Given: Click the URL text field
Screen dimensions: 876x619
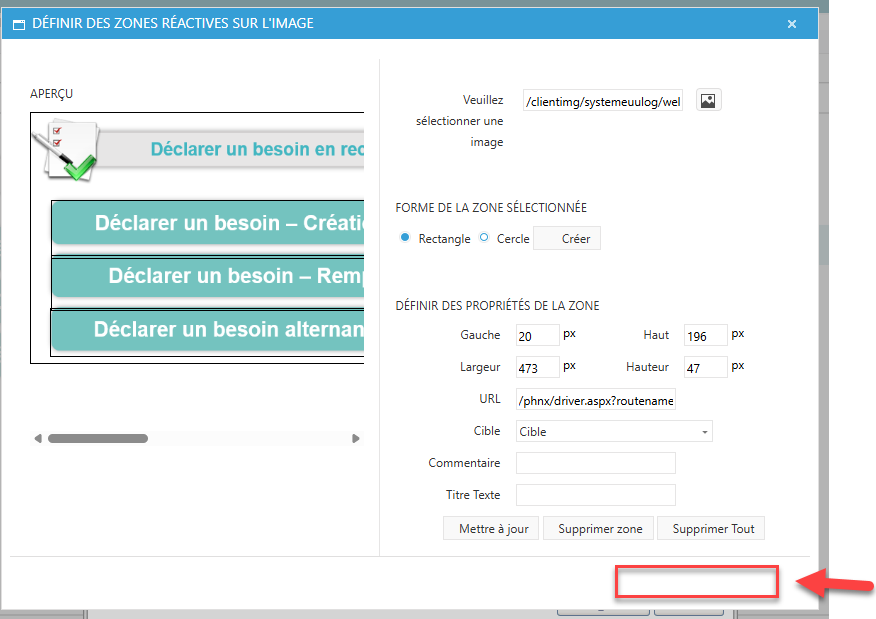Looking at the screenshot, I should click(x=596, y=400).
